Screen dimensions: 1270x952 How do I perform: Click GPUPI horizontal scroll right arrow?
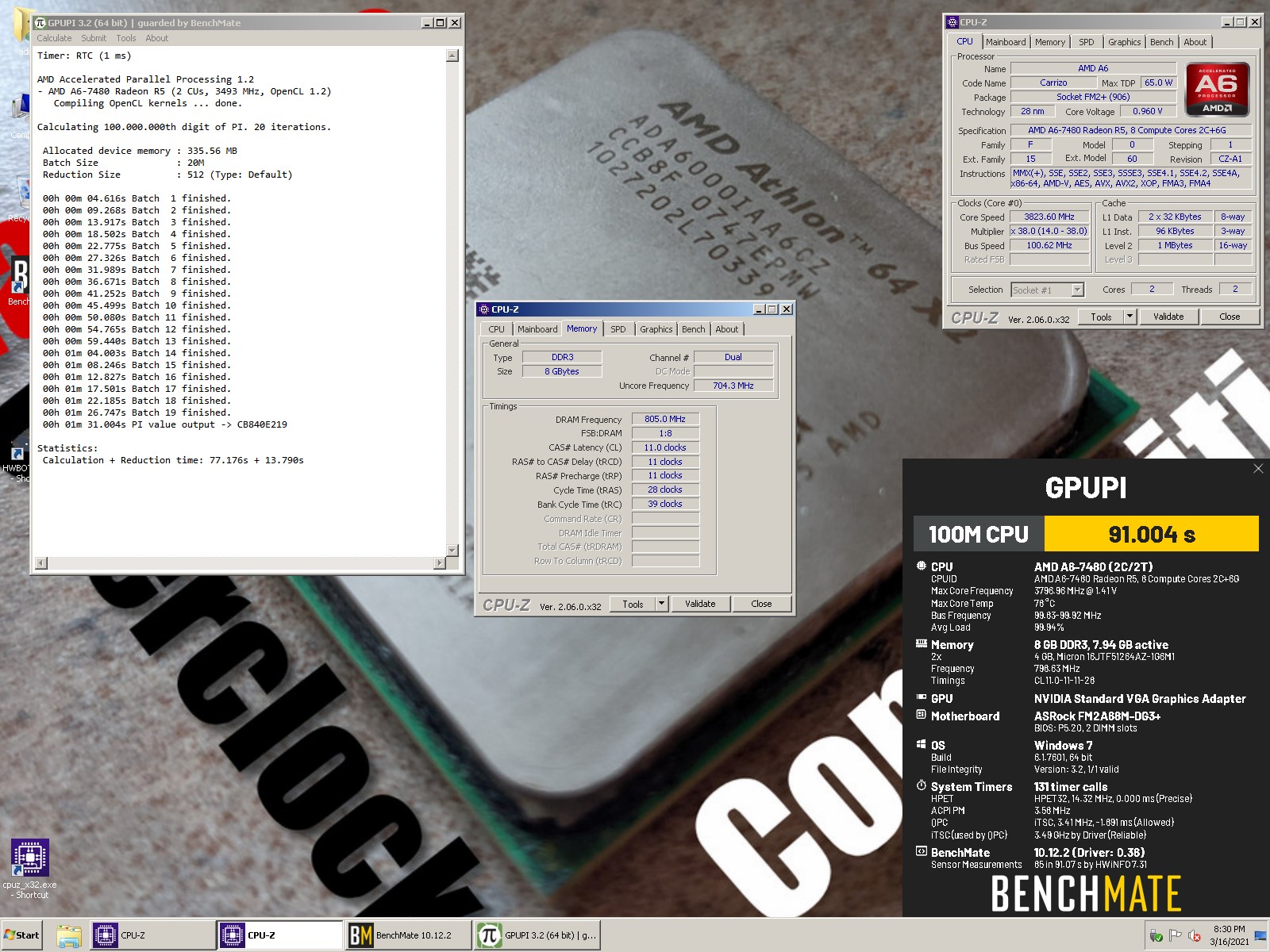(x=440, y=563)
